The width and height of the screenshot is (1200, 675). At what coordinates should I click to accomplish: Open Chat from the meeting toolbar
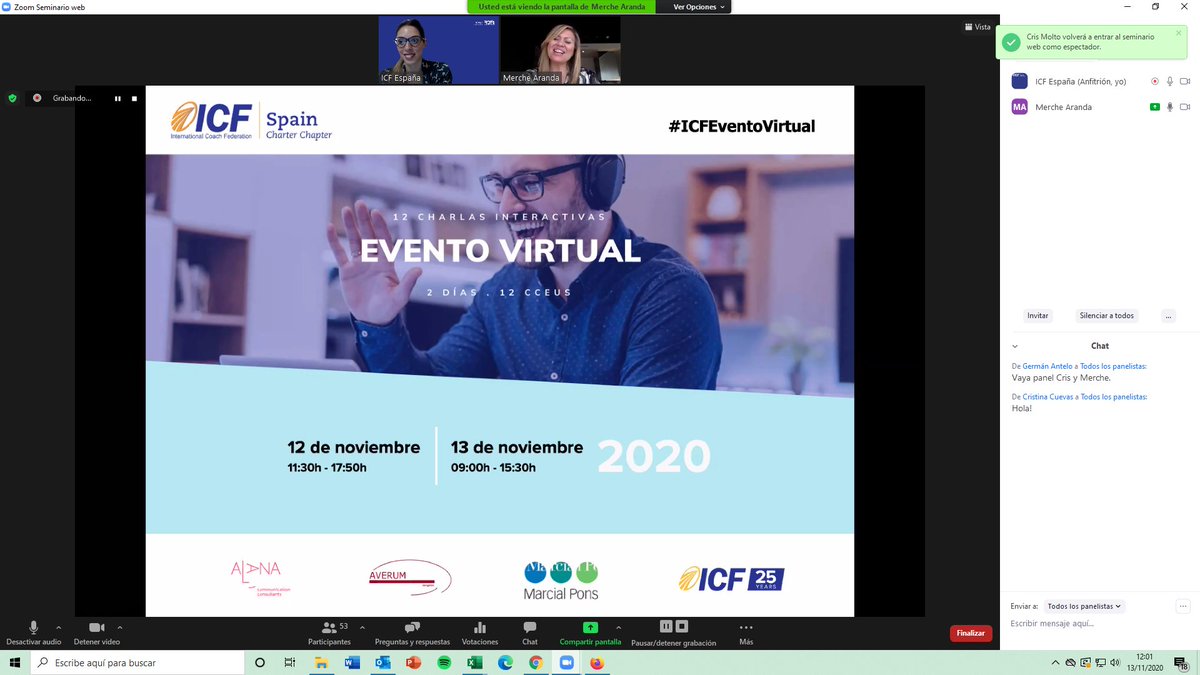pyautogui.click(x=529, y=632)
